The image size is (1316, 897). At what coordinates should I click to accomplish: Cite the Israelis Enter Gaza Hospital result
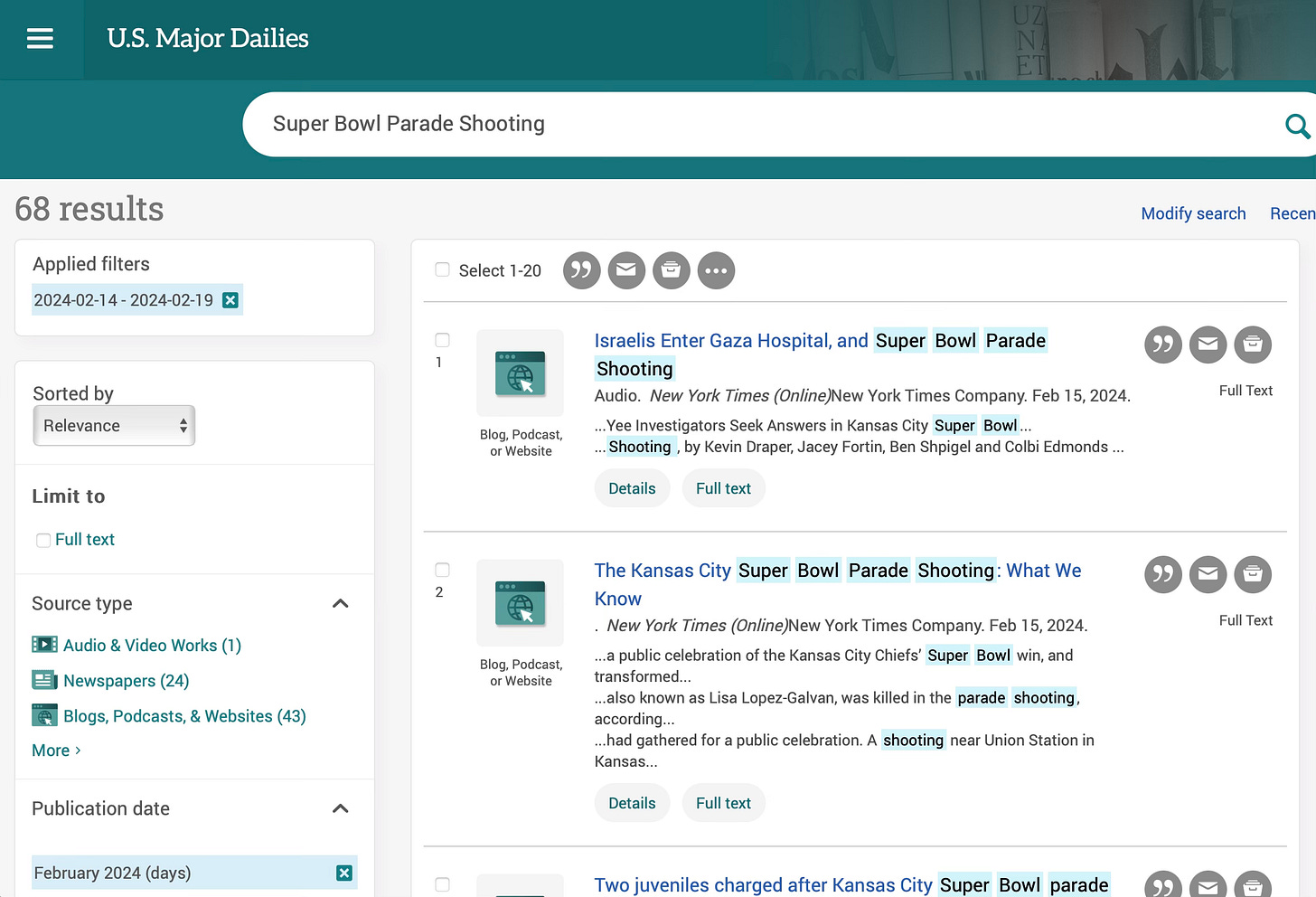pos(1163,345)
